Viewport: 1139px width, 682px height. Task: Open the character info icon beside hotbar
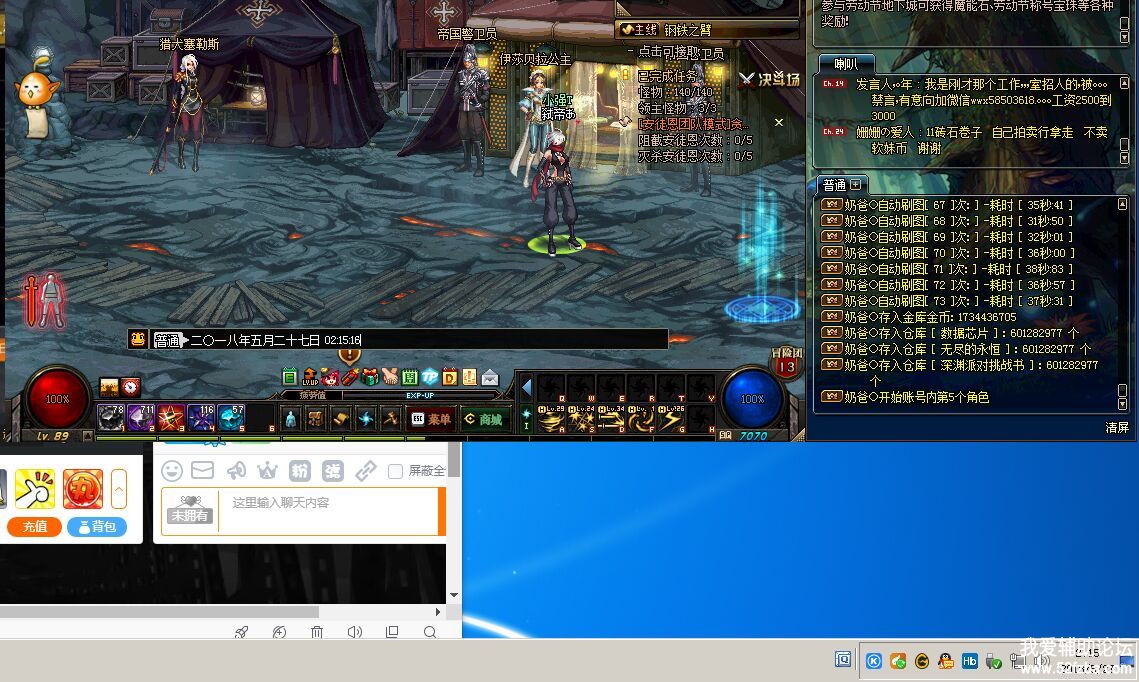[291, 419]
